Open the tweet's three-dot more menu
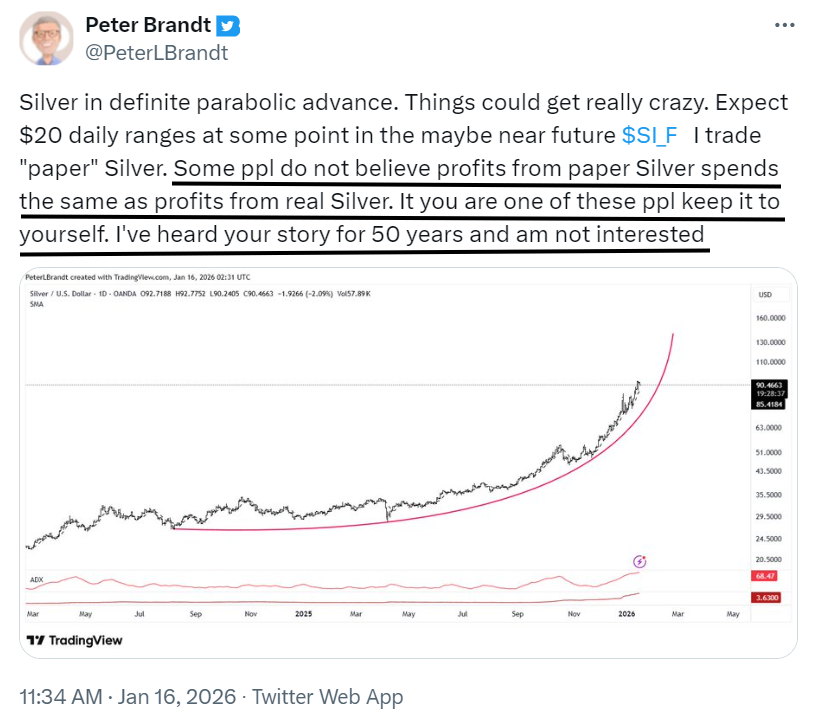 point(785,25)
